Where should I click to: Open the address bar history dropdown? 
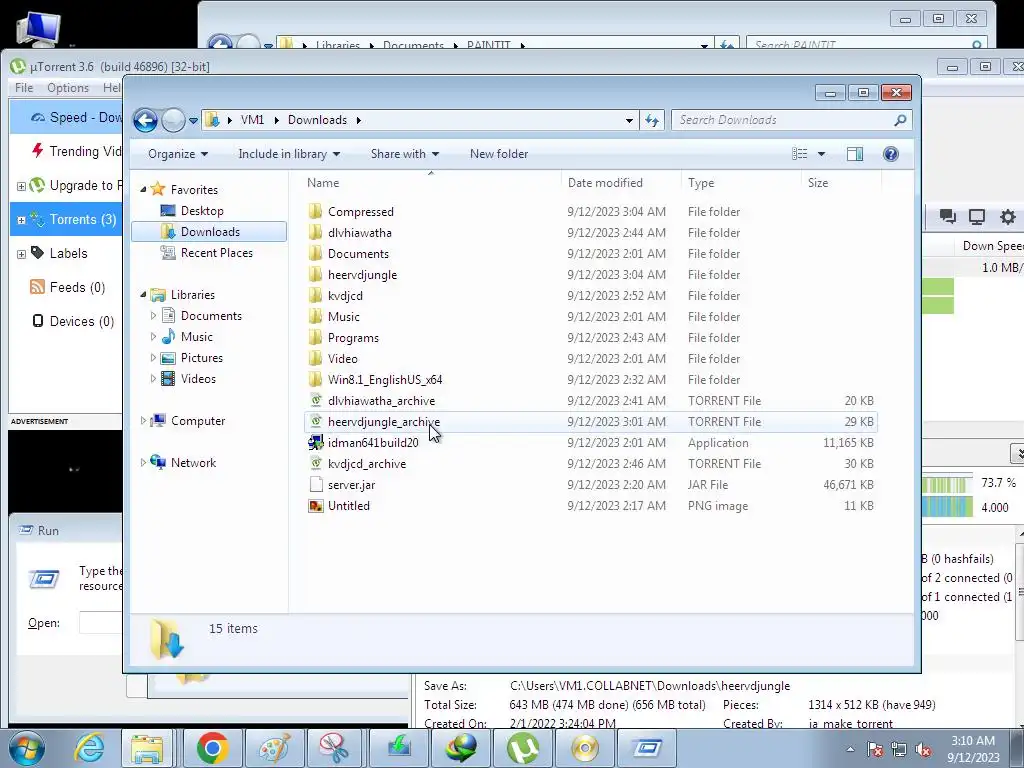(x=629, y=120)
